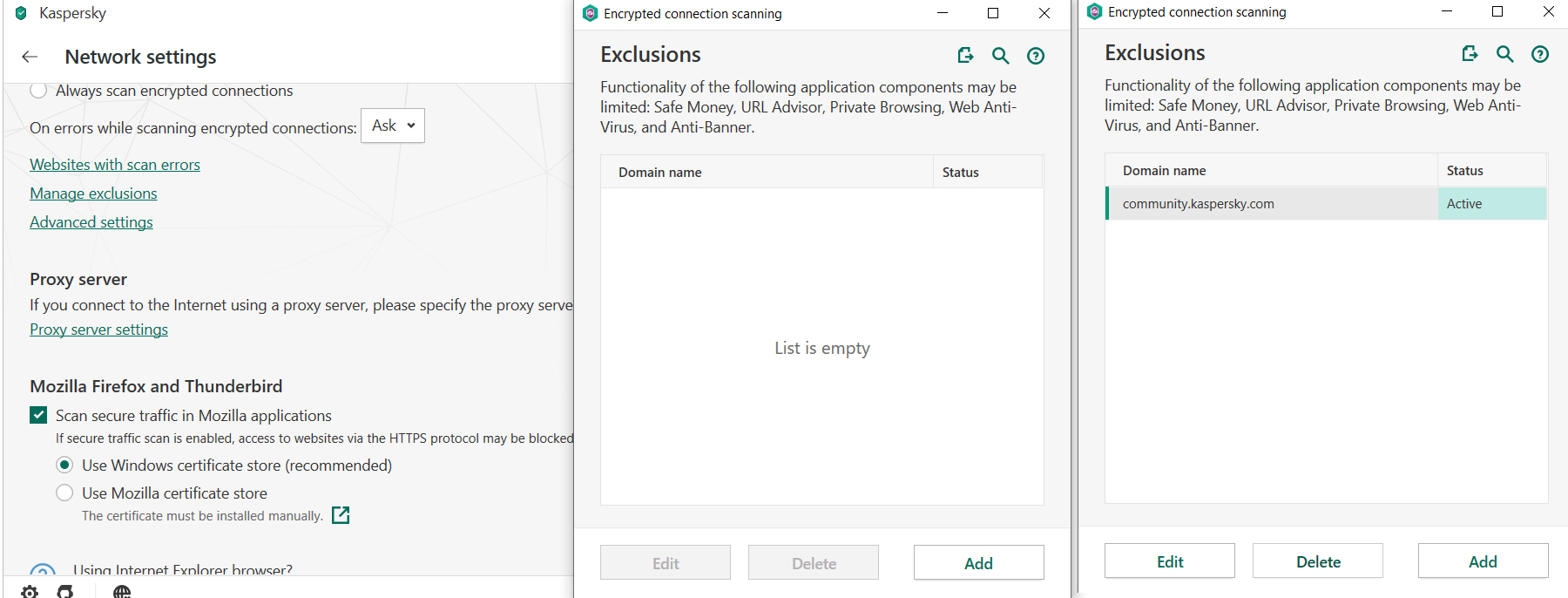Select the community.kaspersky.com exclusion row
This screenshot has height=598, width=1568.
pyautogui.click(x=1326, y=203)
